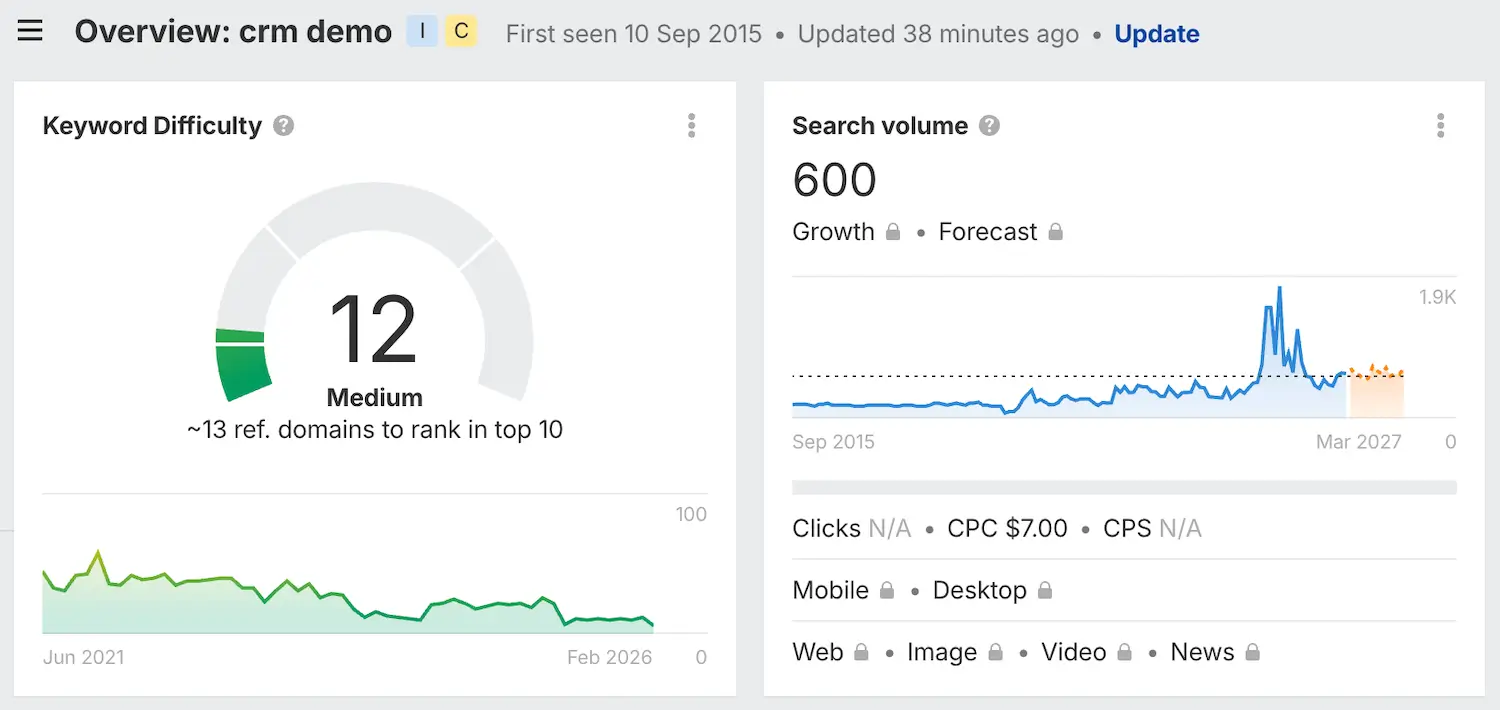Screen dimensions: 1500x710
Task: Click the blue 'I' intent badge
Action: 422,32
